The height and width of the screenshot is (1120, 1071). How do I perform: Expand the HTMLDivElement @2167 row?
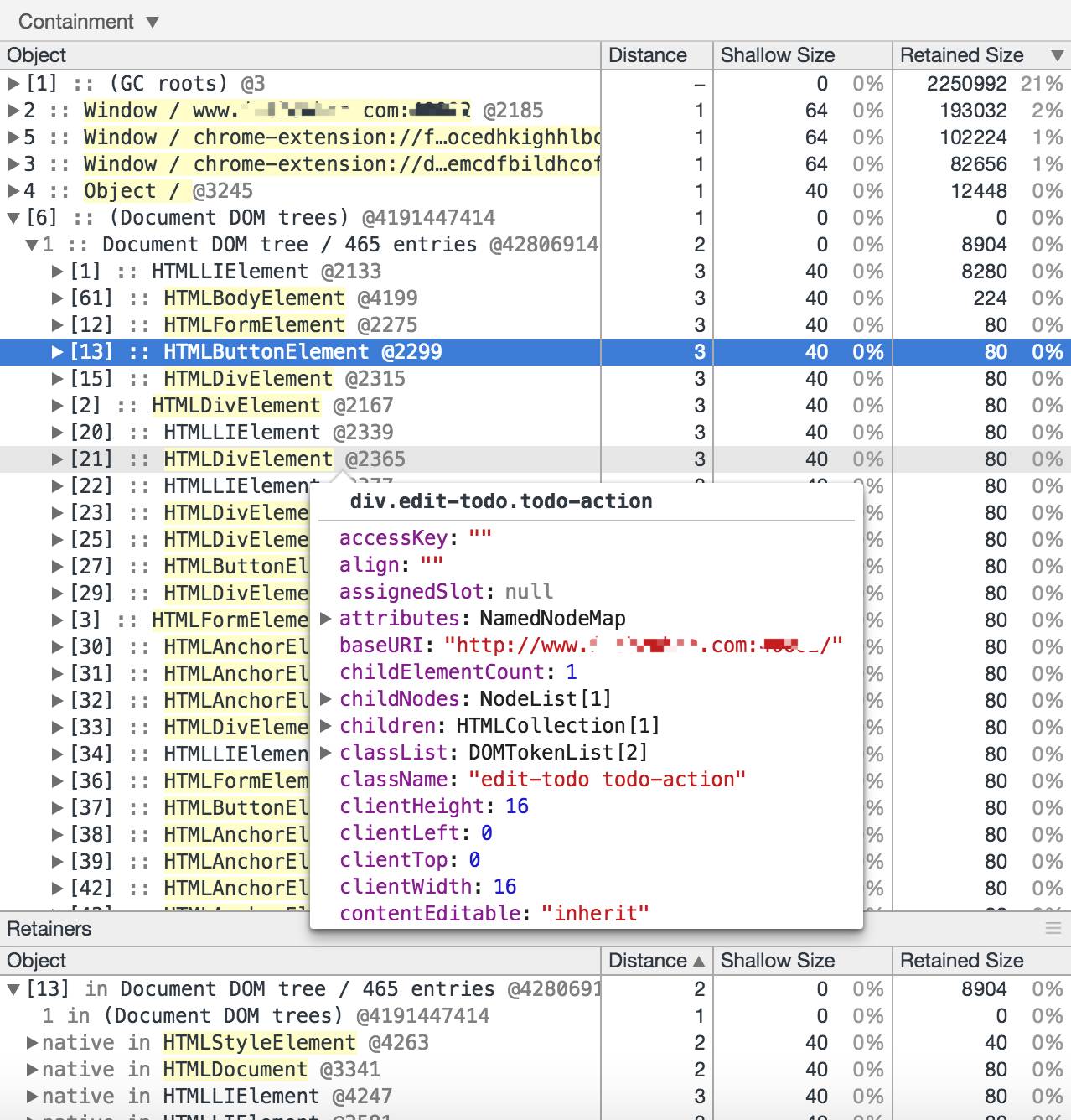57,406
